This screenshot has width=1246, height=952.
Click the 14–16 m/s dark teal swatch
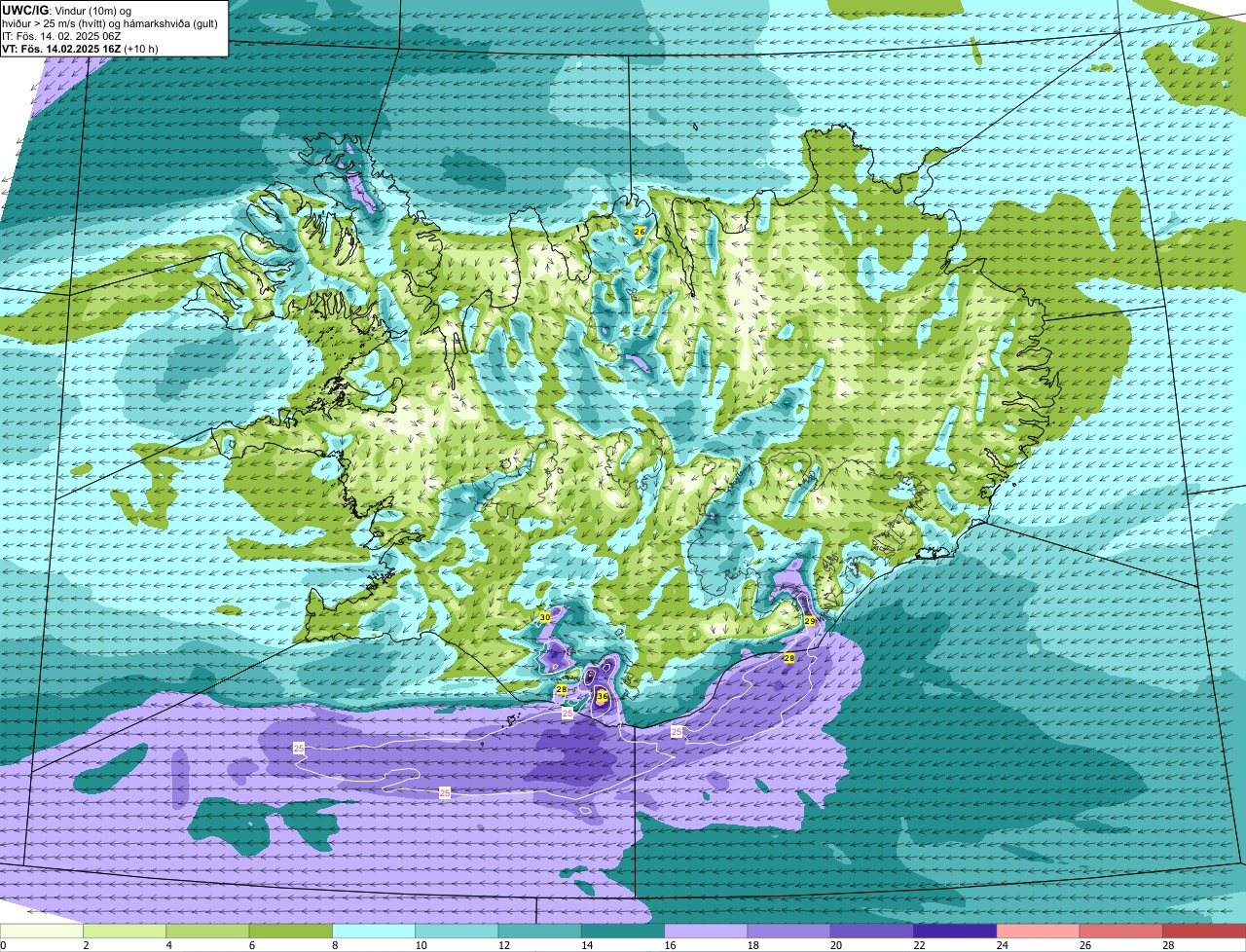(x=623, y=931)
